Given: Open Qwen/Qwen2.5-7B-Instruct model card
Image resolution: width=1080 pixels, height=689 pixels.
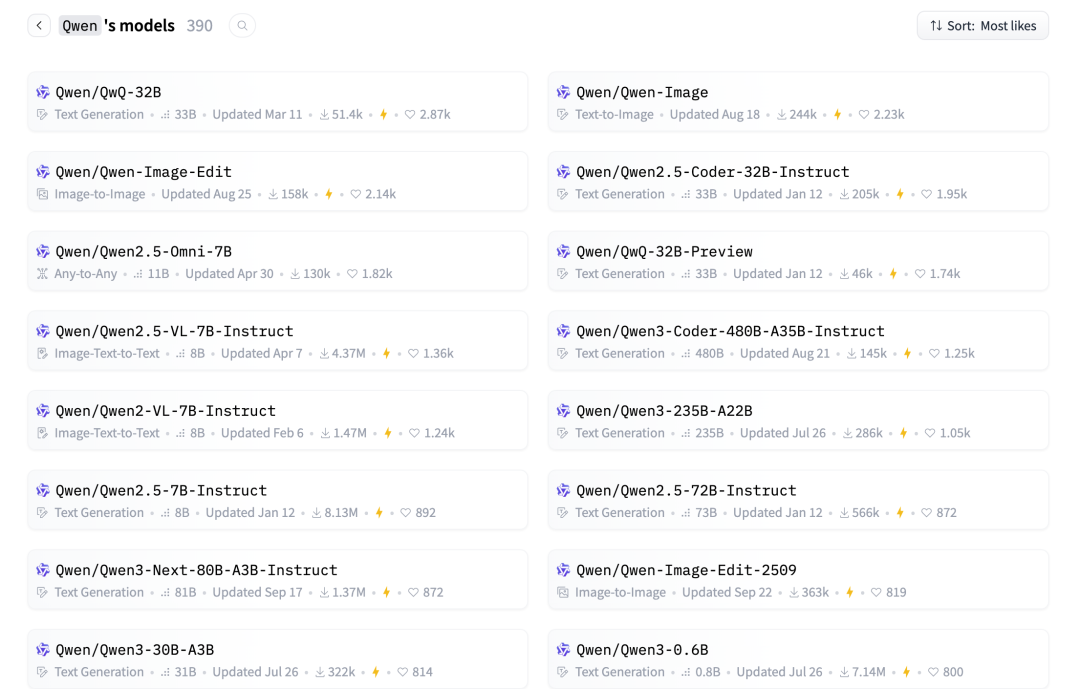Looking at the screenshot, I should coord(278,500).
